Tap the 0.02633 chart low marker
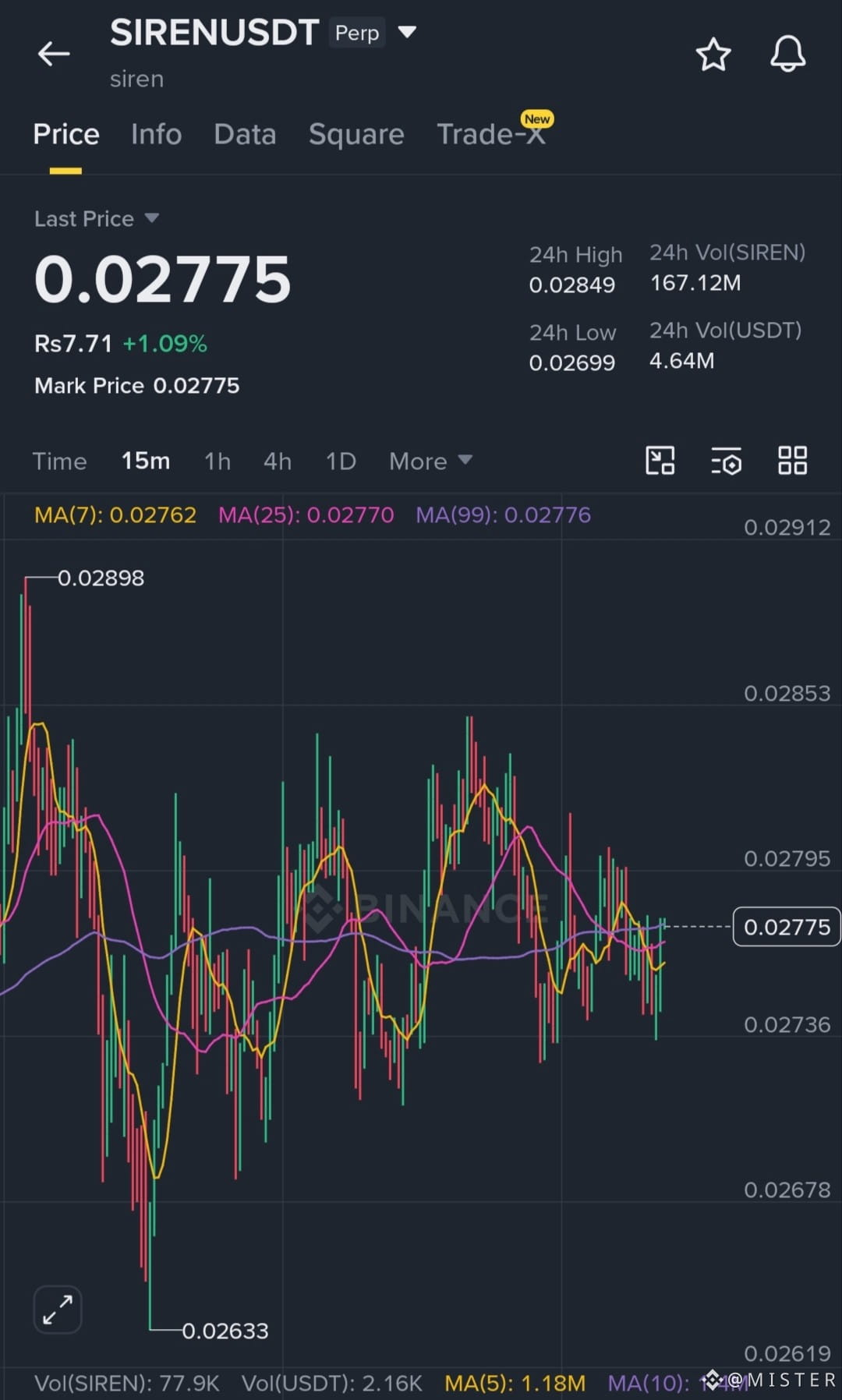Viewport: 842px width, 1400px height. [225, 1331]
